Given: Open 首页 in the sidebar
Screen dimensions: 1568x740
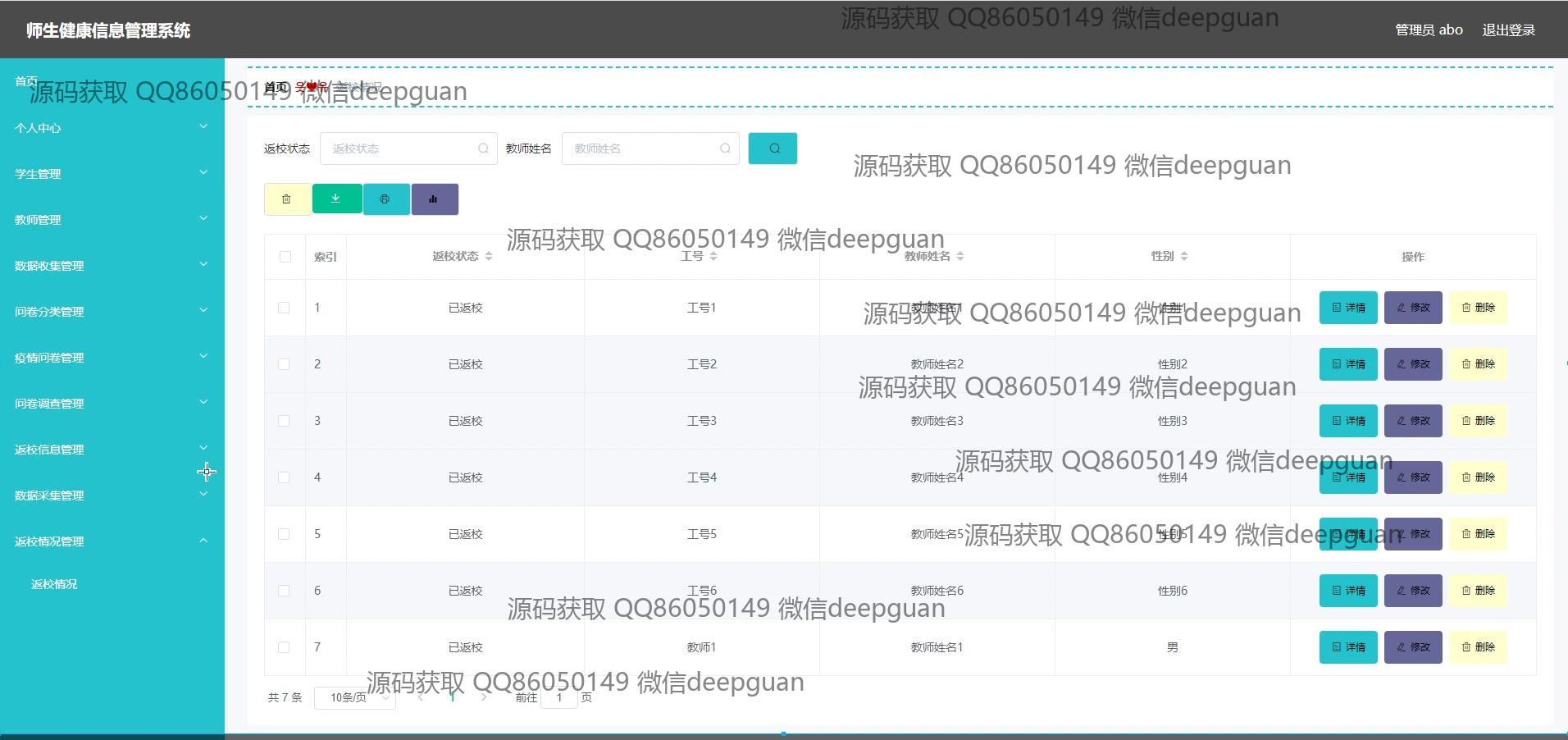Looking at the screenshot, I should pos(26,81).
